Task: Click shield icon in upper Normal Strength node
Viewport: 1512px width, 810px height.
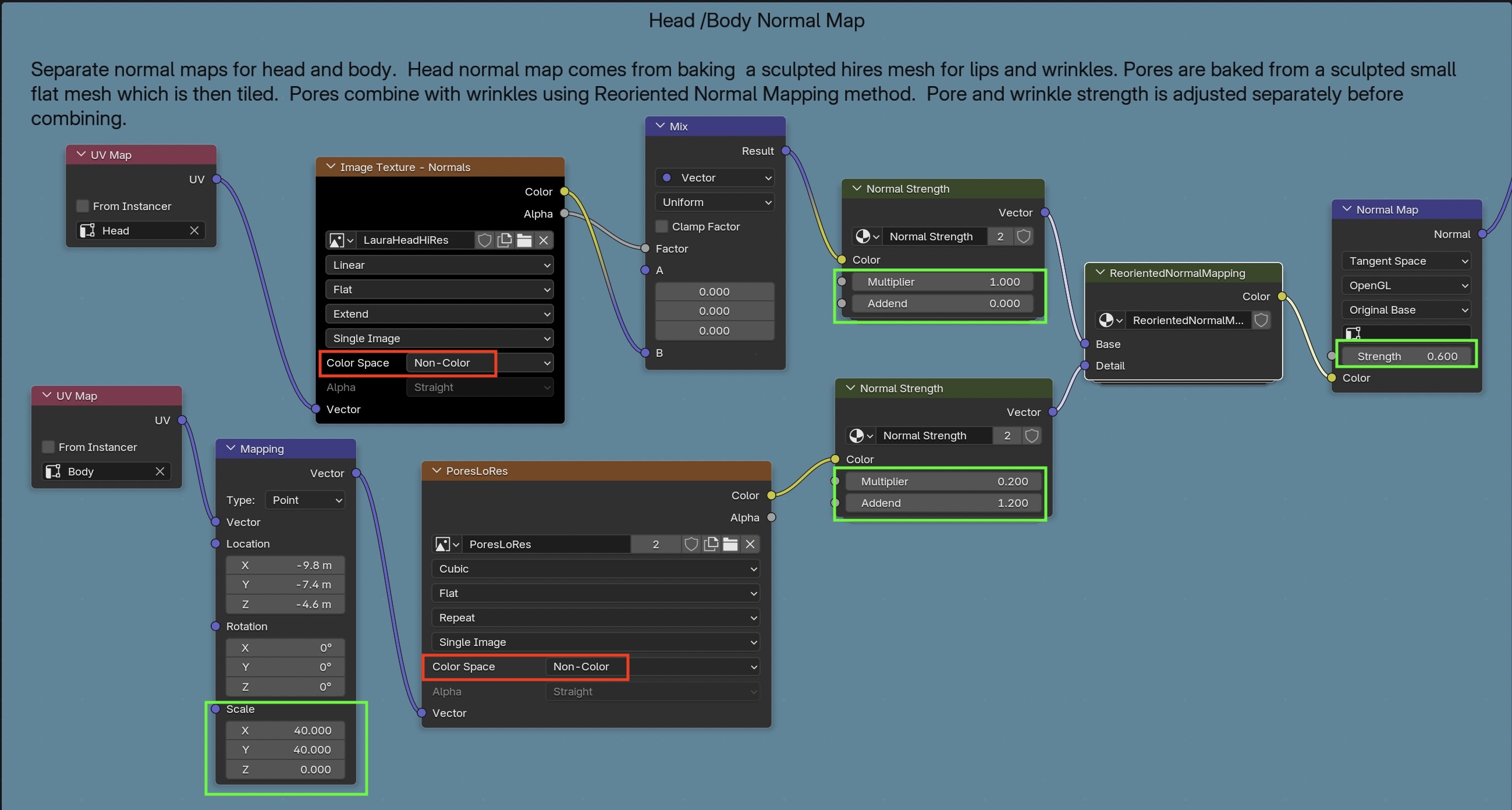Action: coord(1024,237)
